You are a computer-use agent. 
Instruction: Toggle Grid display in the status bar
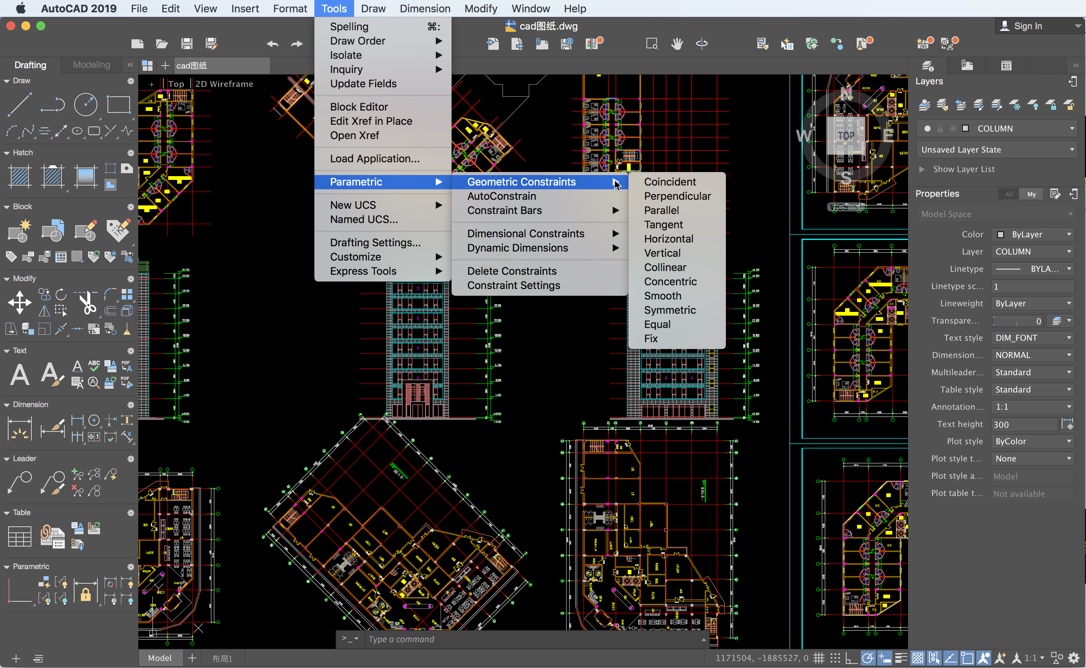click(x=818, y=657)
